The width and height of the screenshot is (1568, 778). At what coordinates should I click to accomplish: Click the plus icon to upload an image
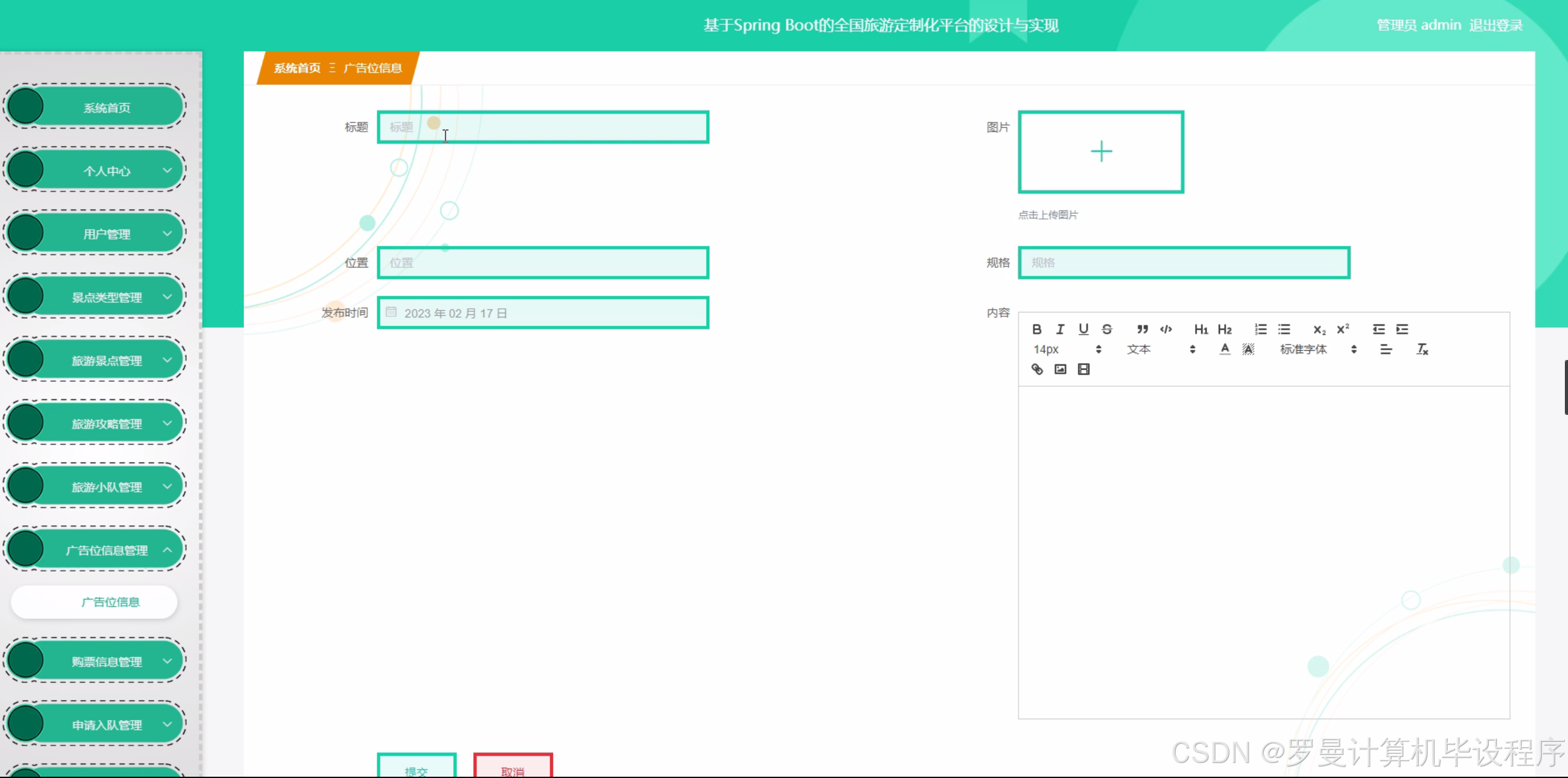point(1101,152)
